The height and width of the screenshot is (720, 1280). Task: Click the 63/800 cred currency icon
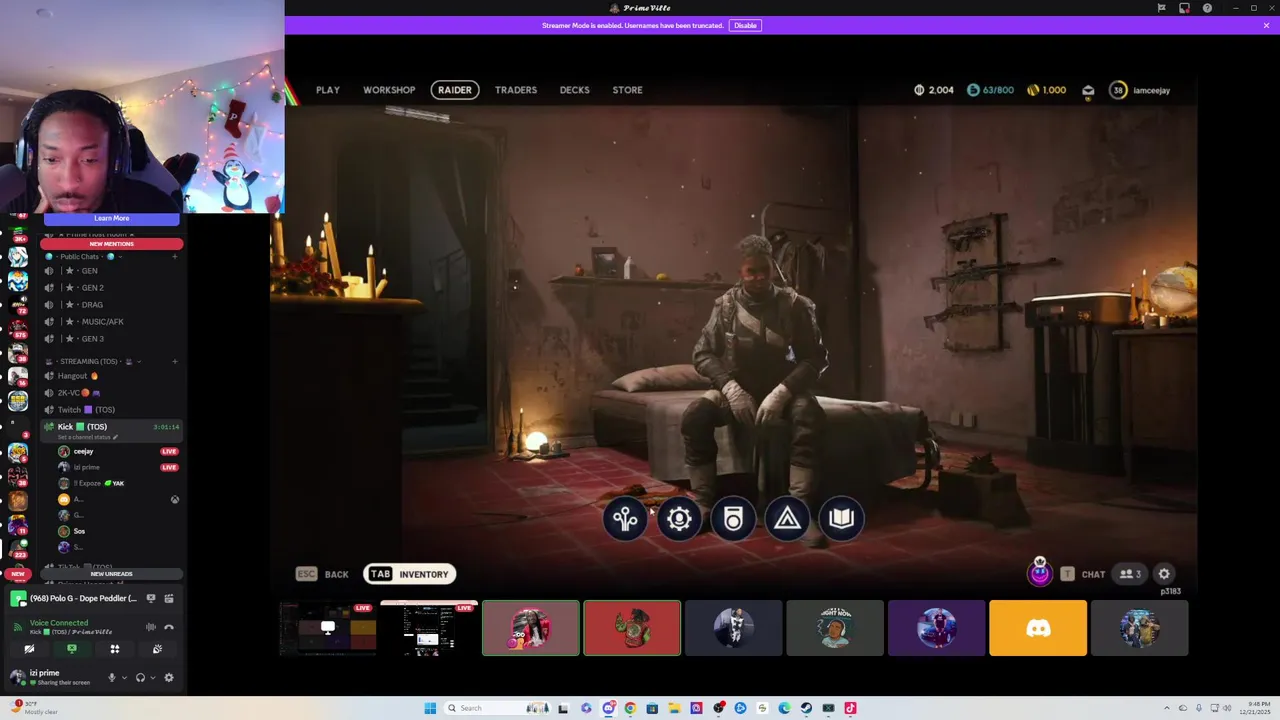click(x=973, y=90)
